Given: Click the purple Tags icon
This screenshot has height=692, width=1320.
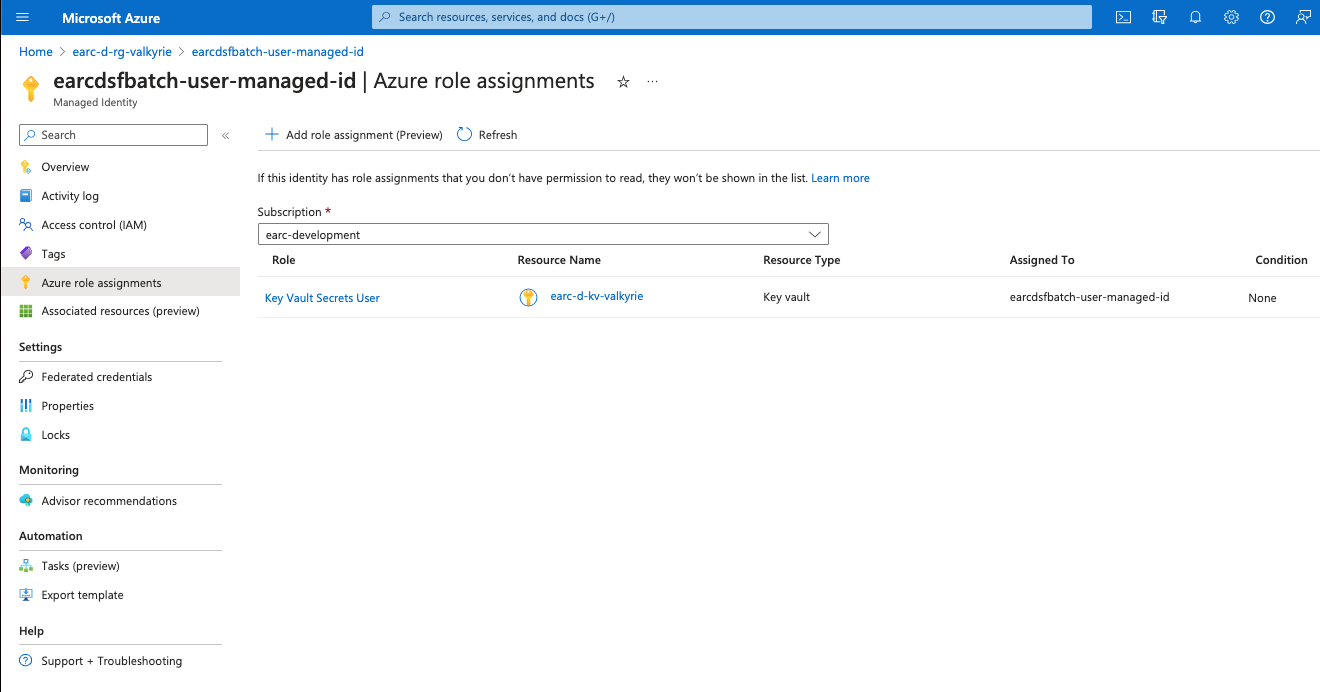Looking at the screenshot, I should [26, 254].
